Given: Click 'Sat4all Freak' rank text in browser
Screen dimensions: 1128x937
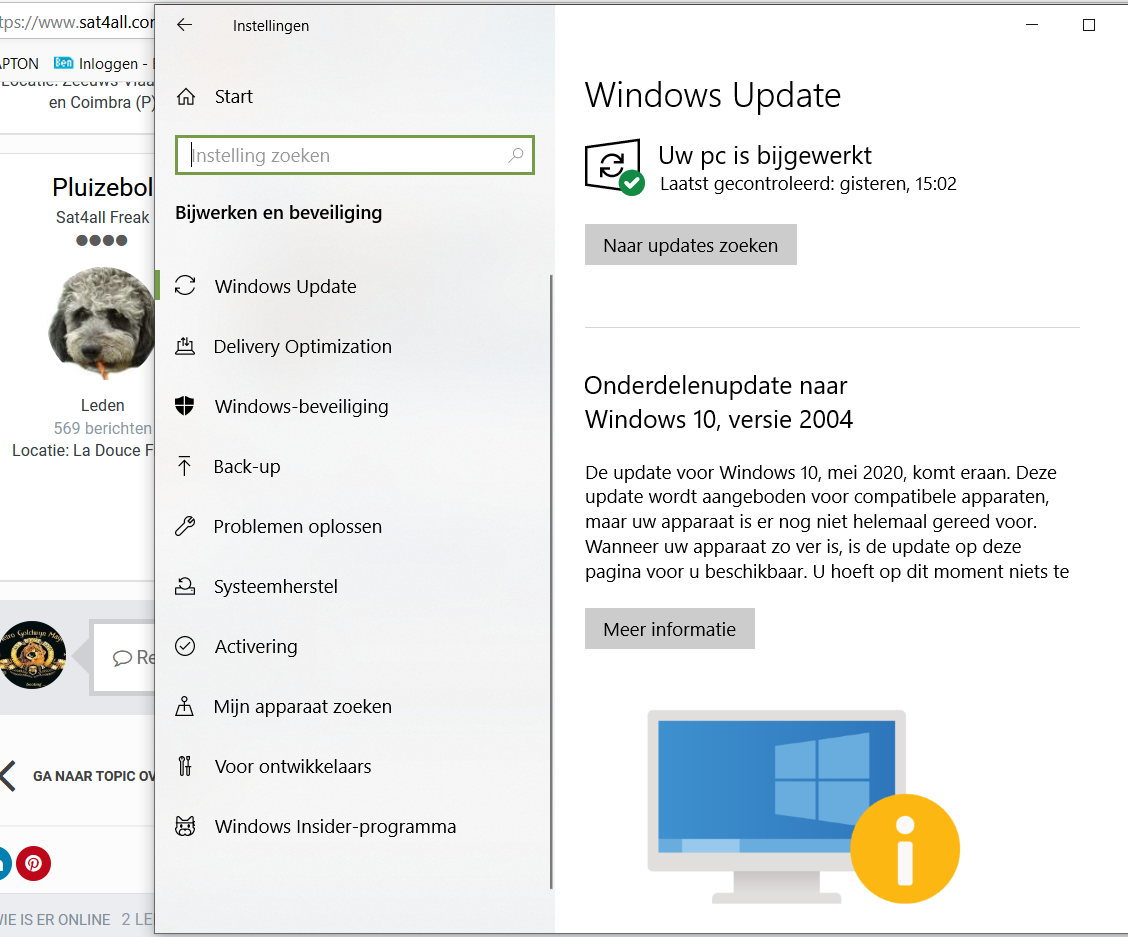Looking at the screenshot, I should tap(103, 217).
